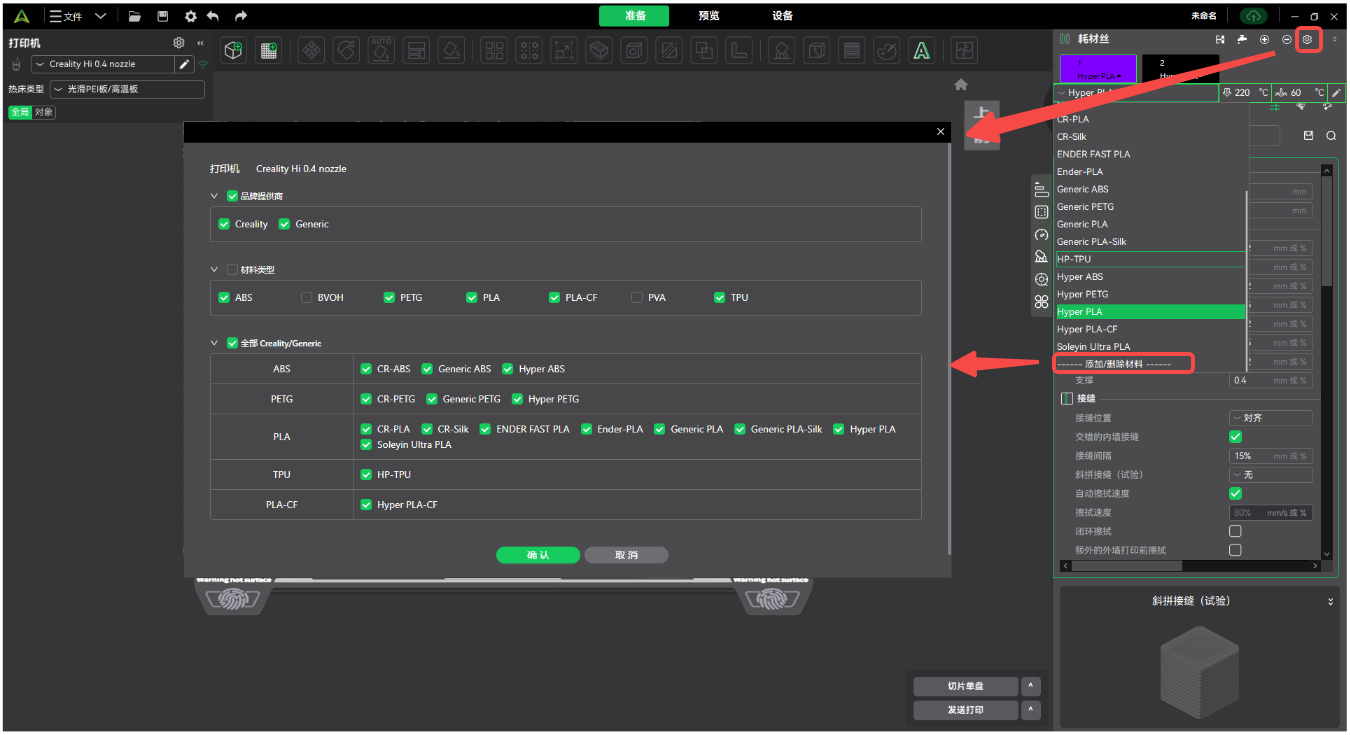Switch to the 设备 tab
This screenshot has height=735, width=1350.
(x=783, y=16)
